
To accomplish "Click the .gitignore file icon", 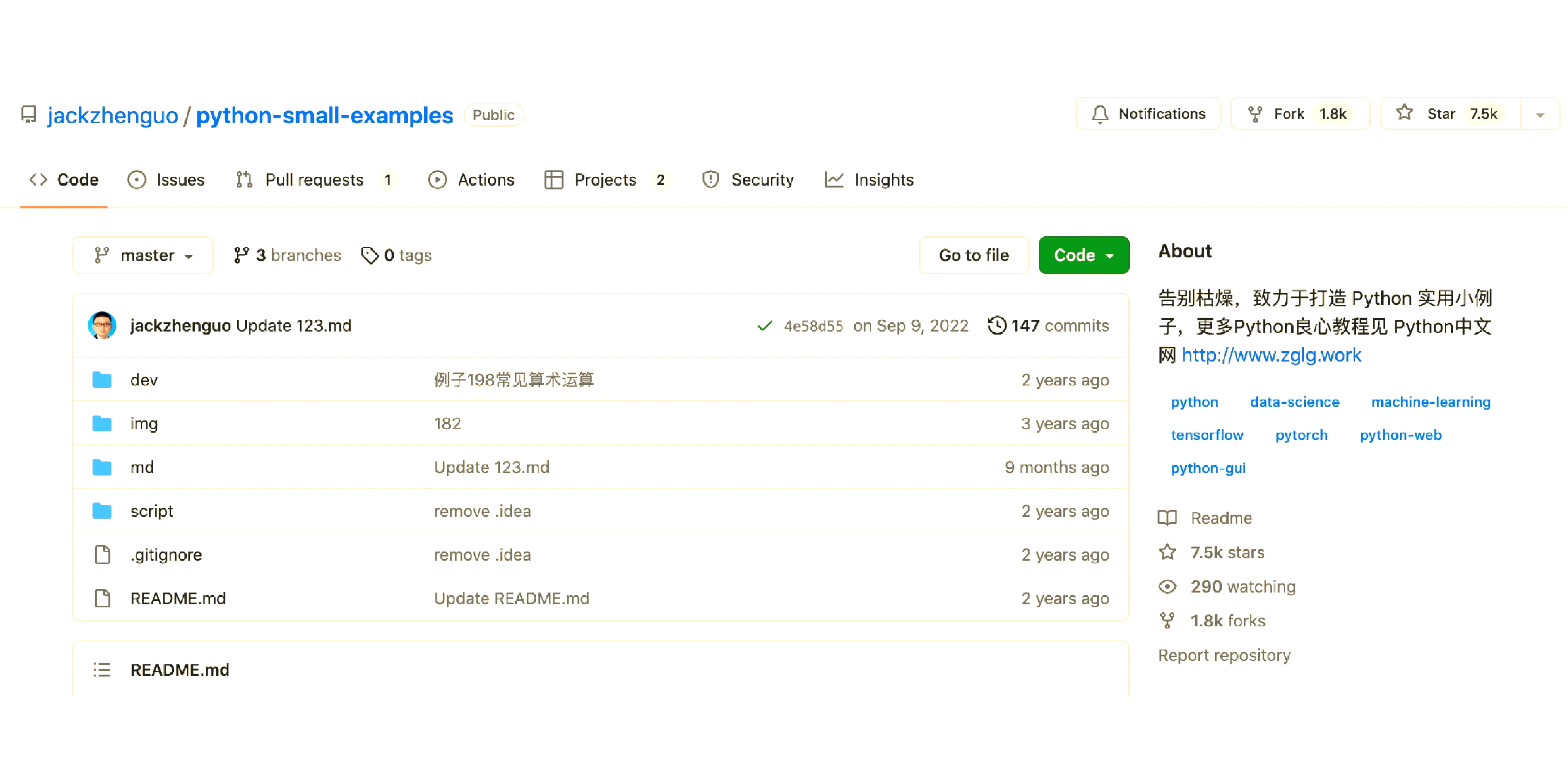I will [102, 555].
